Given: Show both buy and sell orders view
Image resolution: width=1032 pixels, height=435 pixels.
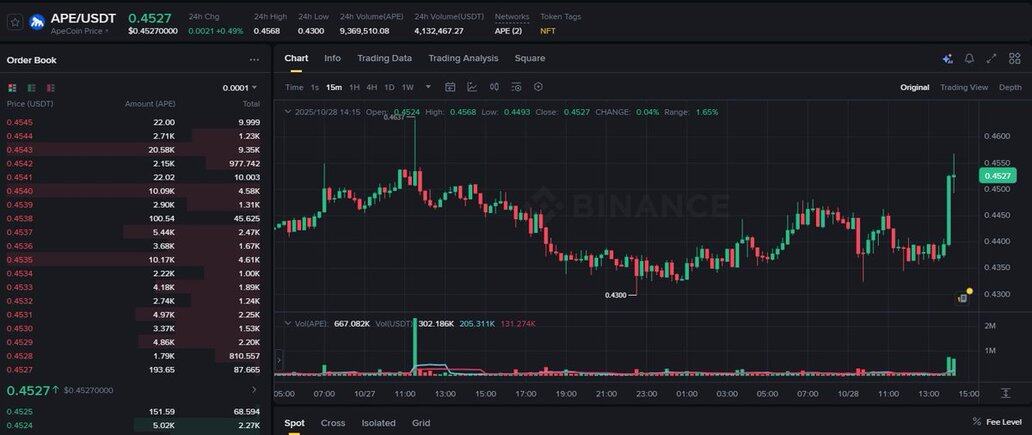Looking at the screenshot, I should coord(12,88).
